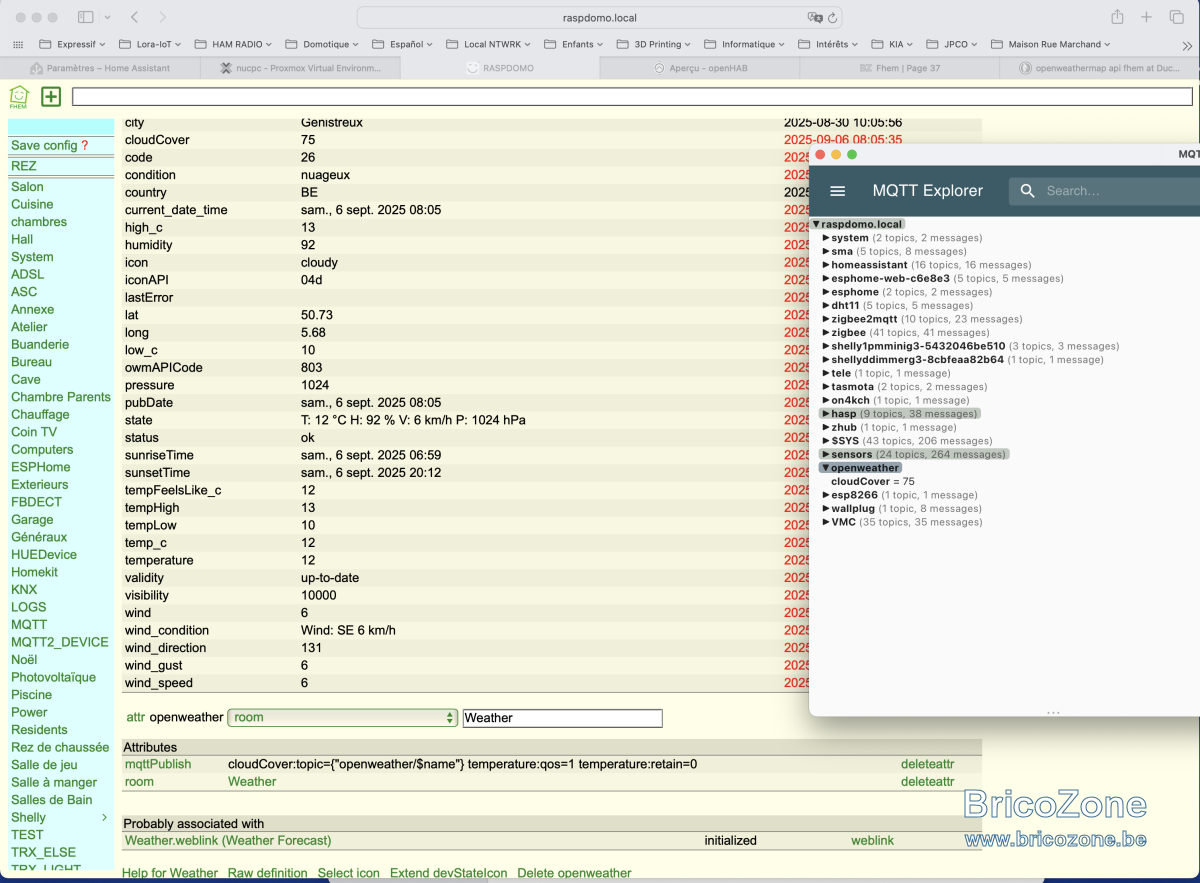Go forward in Safari history
The width and height of the screenshot is (1200, 883).
click(163, 17)
